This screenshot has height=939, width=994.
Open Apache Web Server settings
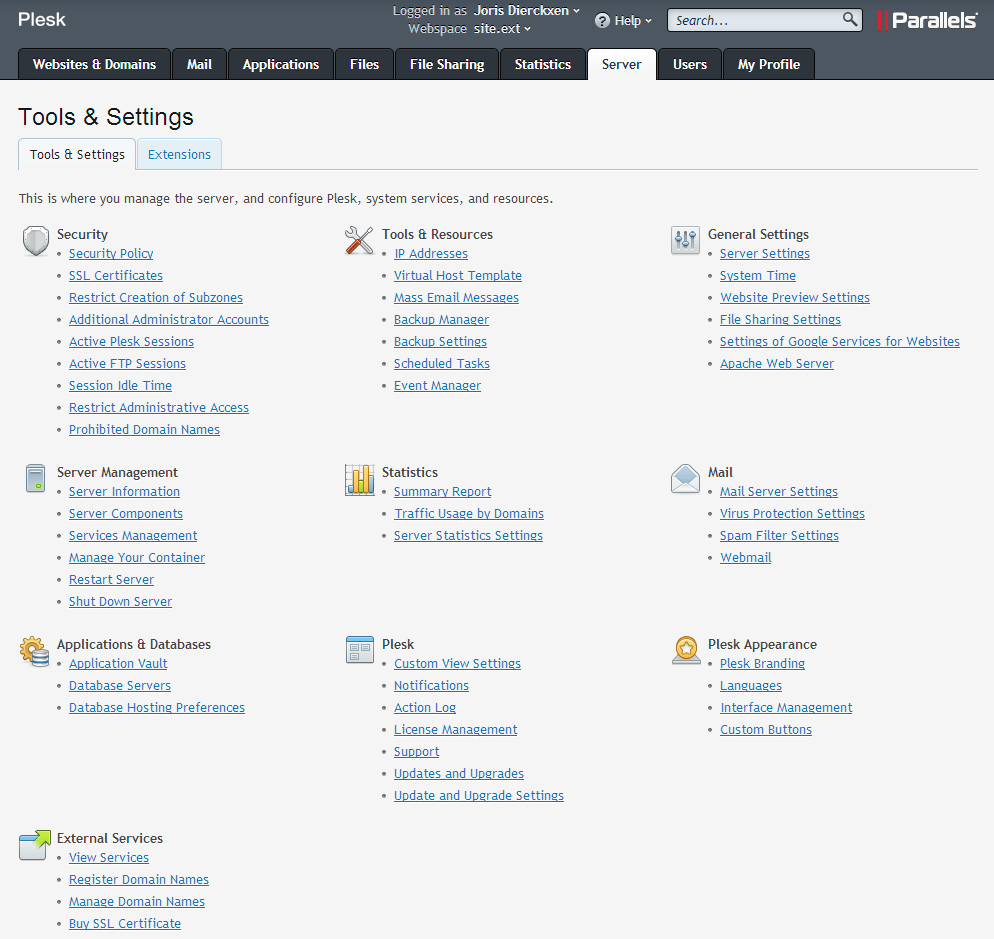[777, 364]
